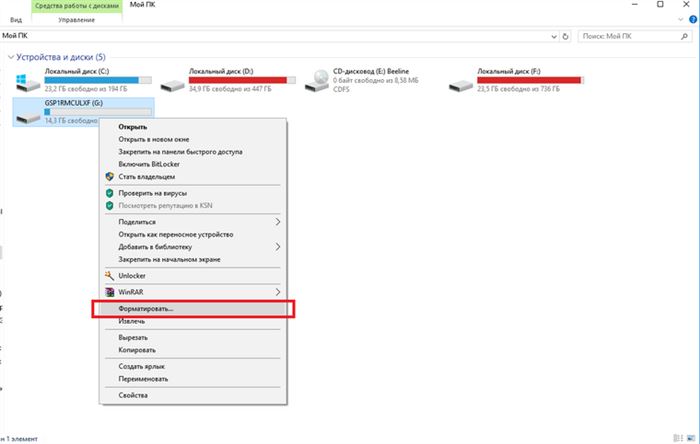Image resolution: width=700 pixels, height=444 pixels.
Task: Select GSP1RMCULXF (G:) drive icon
Action: (x=28, y=116)
